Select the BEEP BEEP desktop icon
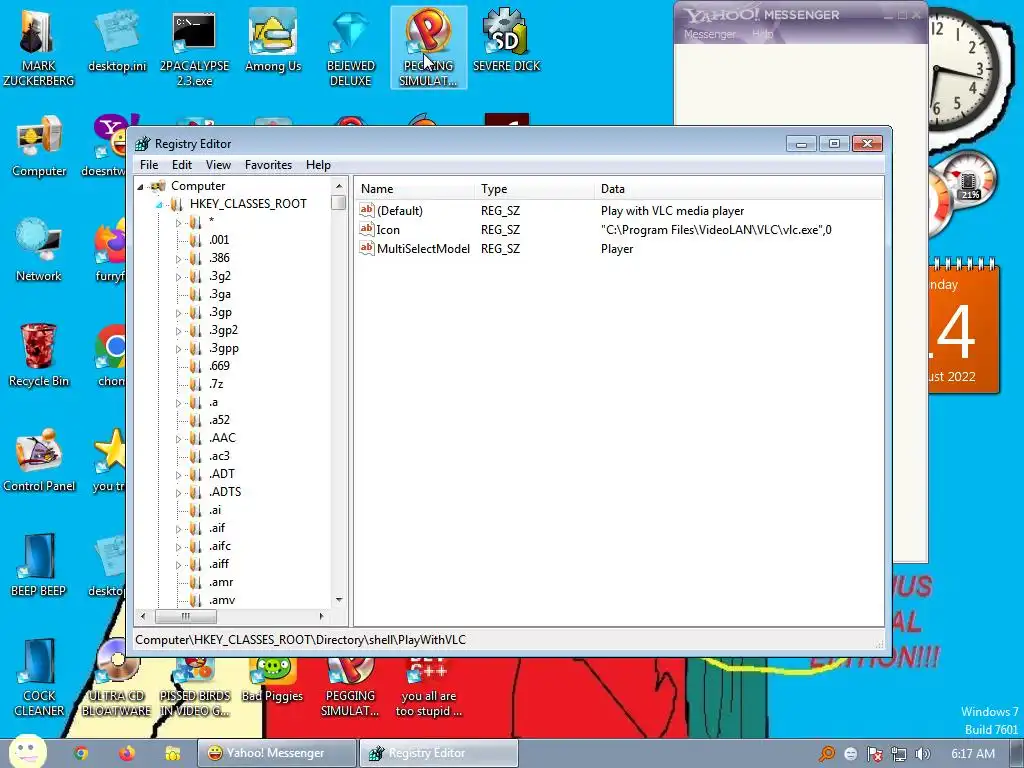This screenshot has height=768, width=1024. tap(39, 565)
